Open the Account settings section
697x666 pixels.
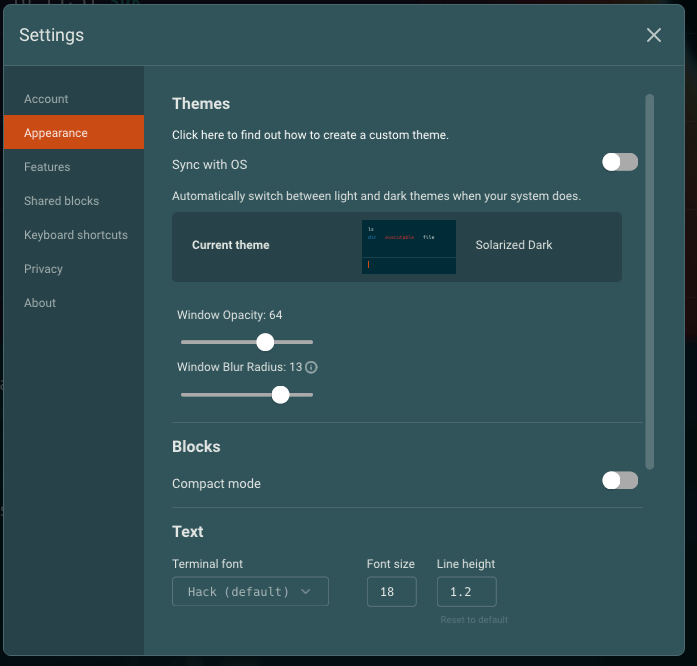pos(74,99)
